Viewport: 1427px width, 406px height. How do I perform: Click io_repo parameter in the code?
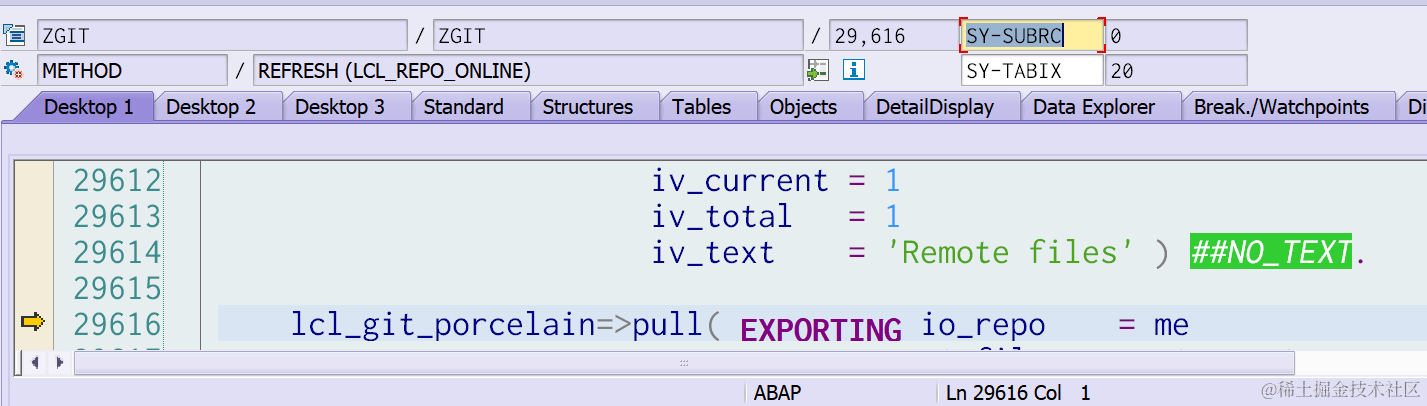[x=983, y=325]
